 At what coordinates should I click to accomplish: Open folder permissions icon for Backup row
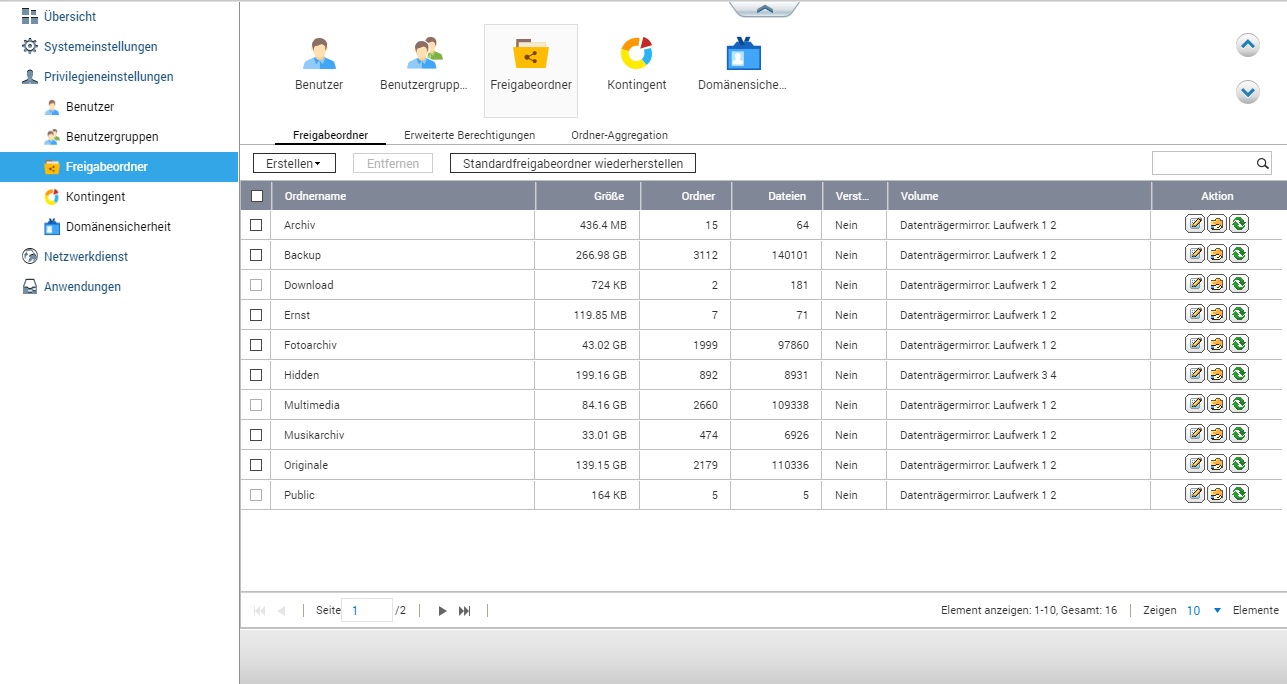[x=1217, y=255]
